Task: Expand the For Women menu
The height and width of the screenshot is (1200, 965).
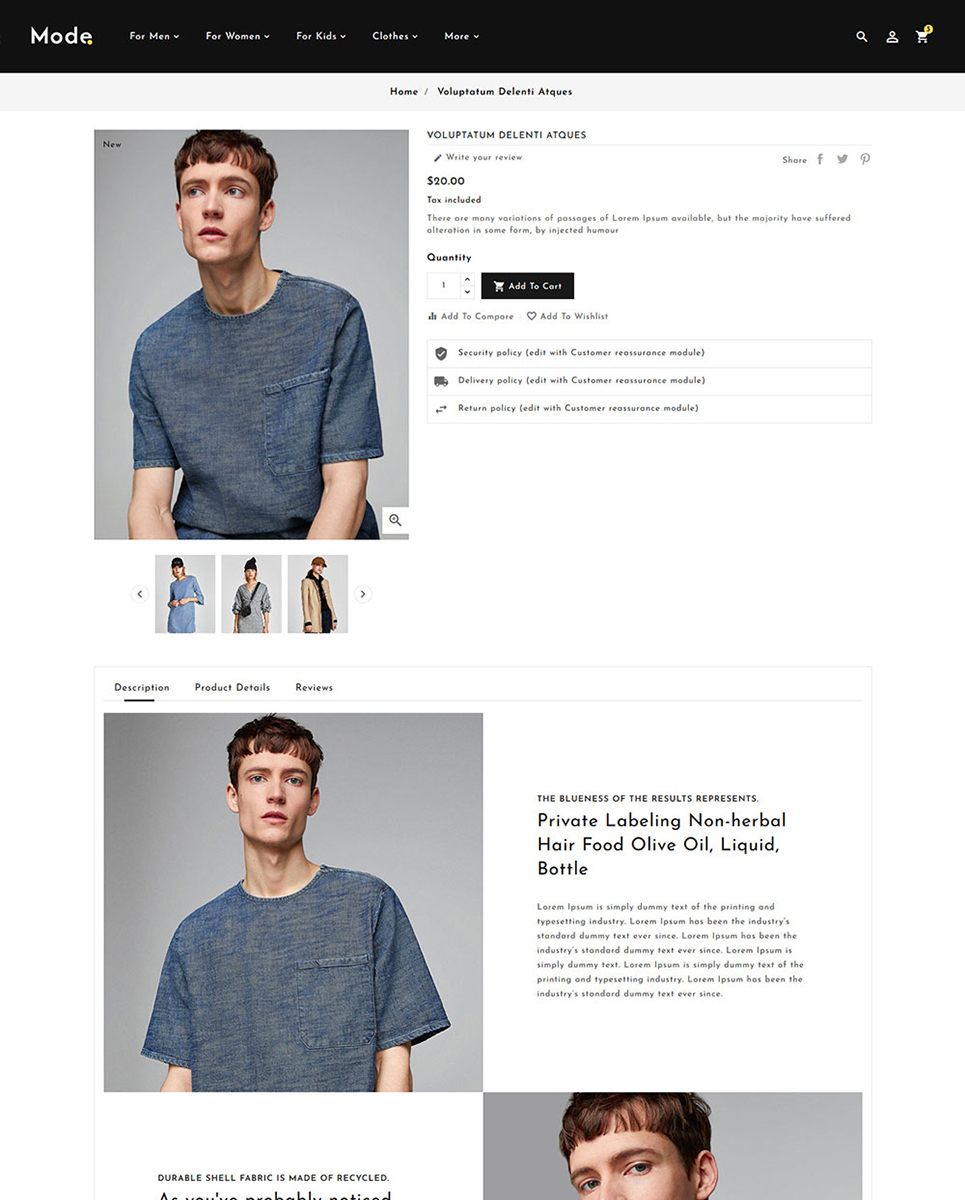Action: click(238, 36)
